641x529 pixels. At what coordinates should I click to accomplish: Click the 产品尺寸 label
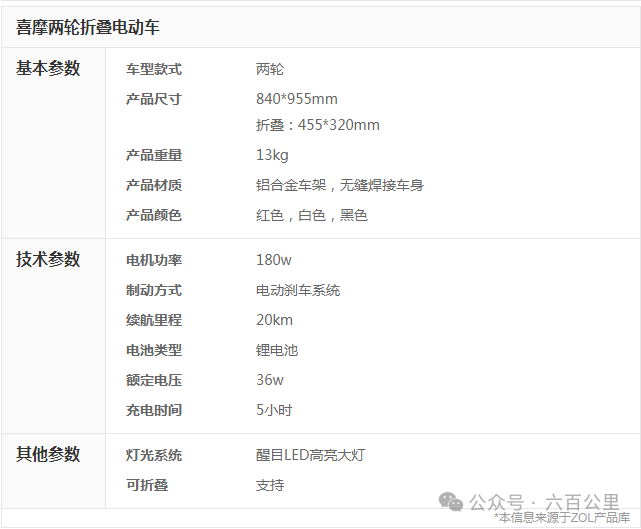154,99
